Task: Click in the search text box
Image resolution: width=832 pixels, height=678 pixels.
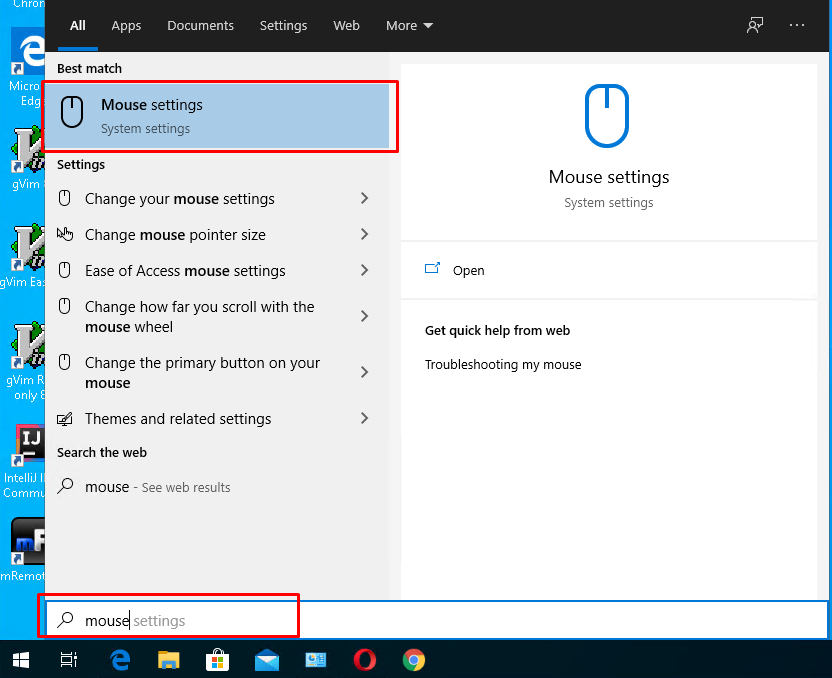Action: tap(437, 620)
